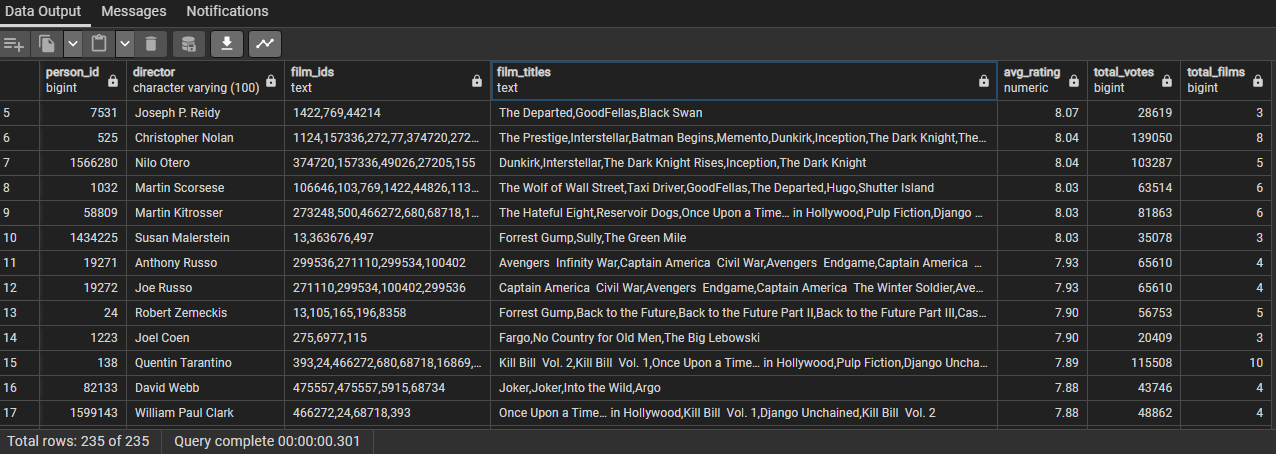The height and width of the screenshot is (454, 1276).
Task: Select the avg_rating column header
Action: coord(1042,80)
